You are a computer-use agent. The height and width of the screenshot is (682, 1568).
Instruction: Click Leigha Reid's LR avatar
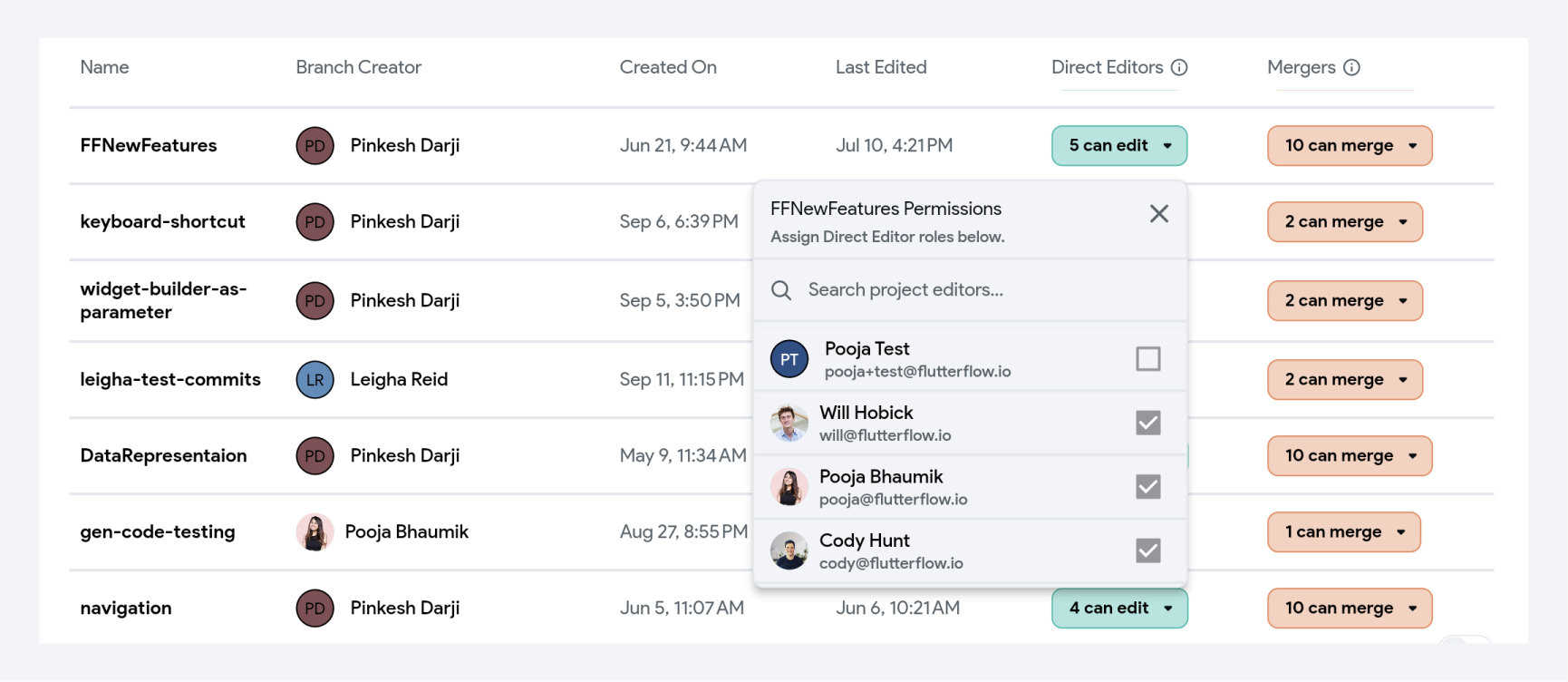[x=315, y=380]
